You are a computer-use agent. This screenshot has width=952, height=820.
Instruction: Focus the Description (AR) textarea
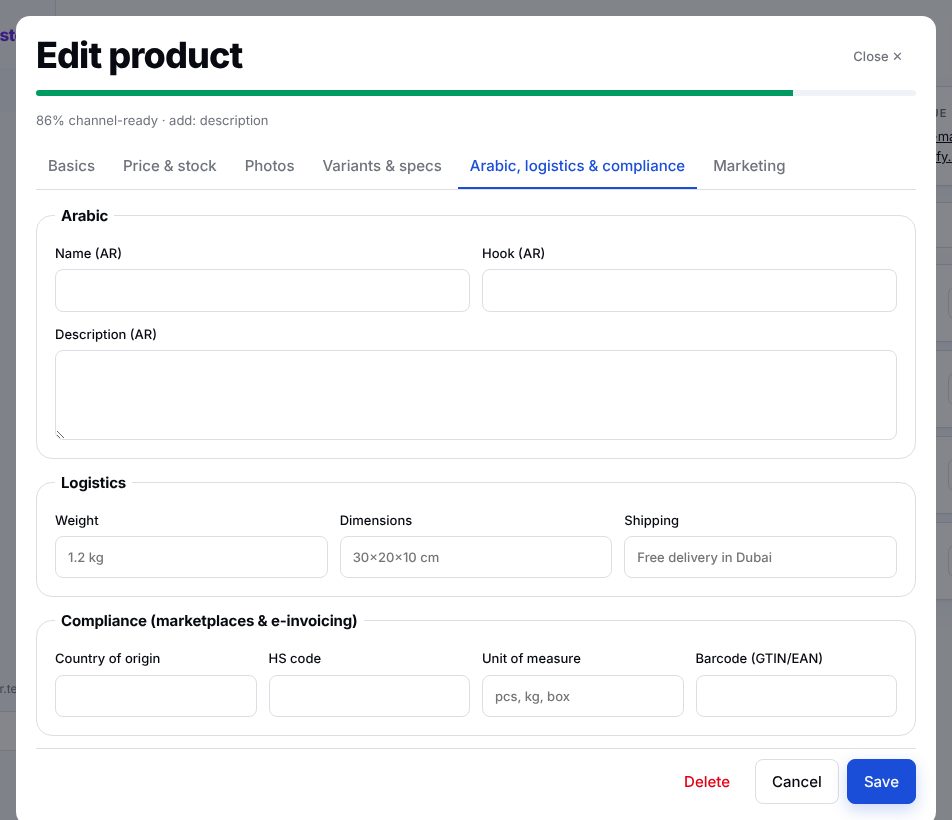tap(475, 395)
